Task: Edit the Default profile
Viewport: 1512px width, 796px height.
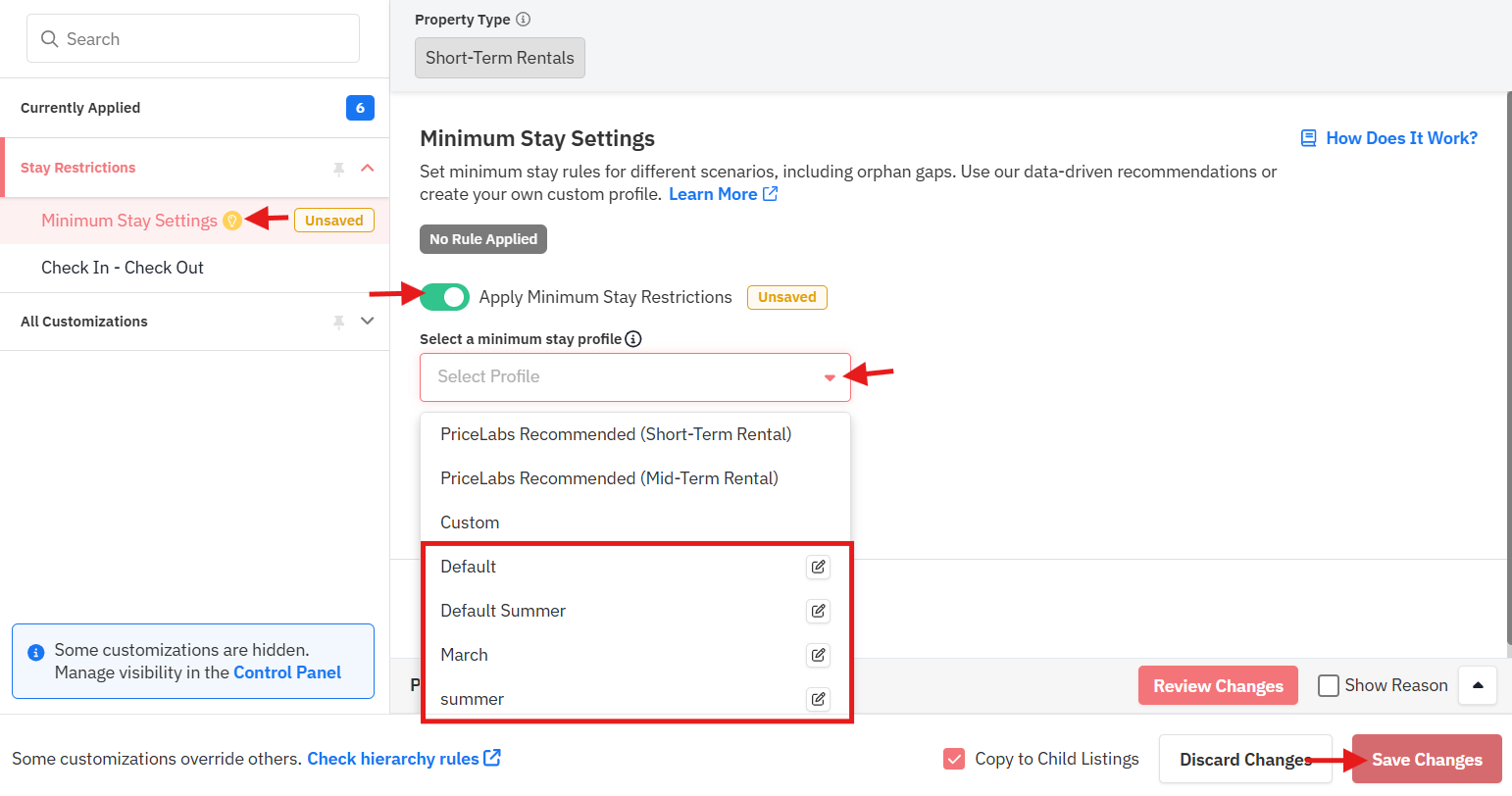Action: (818, 567)
